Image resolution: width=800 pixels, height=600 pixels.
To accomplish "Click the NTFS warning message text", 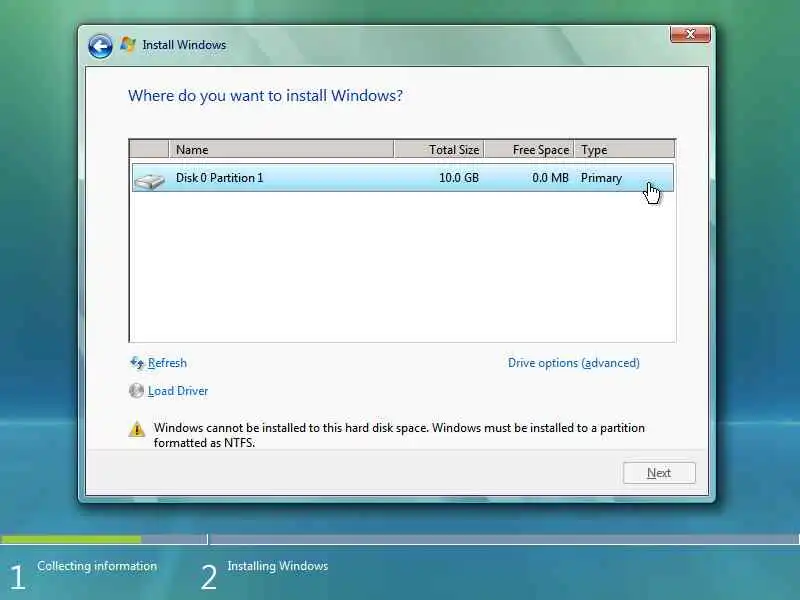I will pos(399,435).
